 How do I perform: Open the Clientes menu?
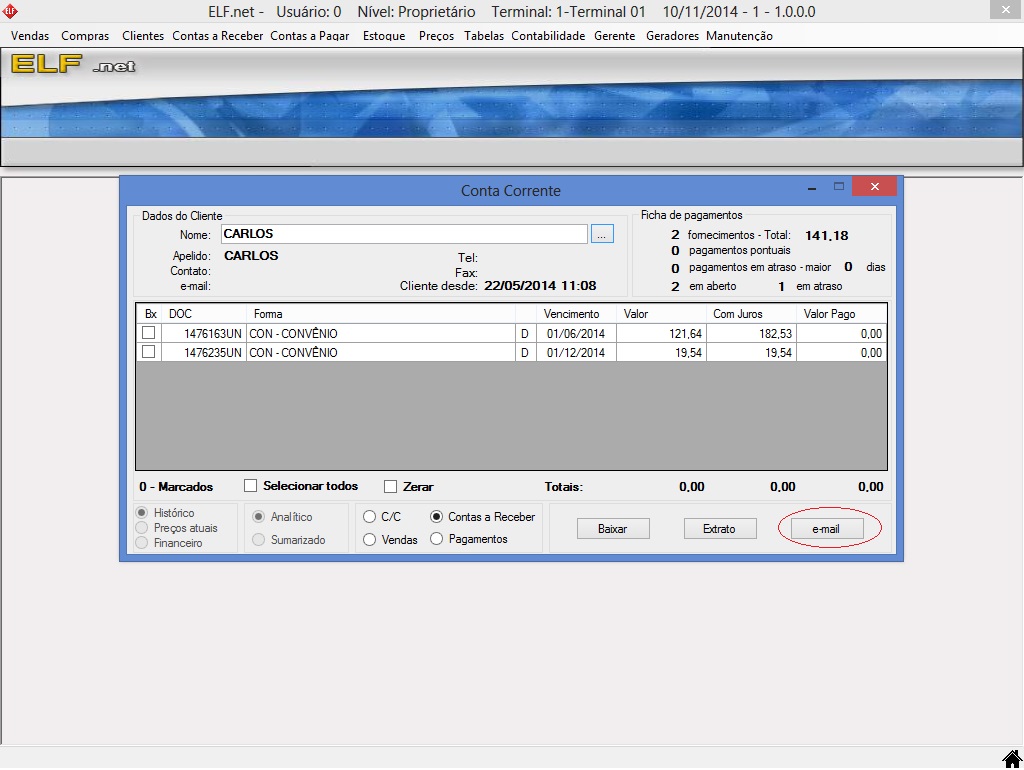(x=143, y=36)
